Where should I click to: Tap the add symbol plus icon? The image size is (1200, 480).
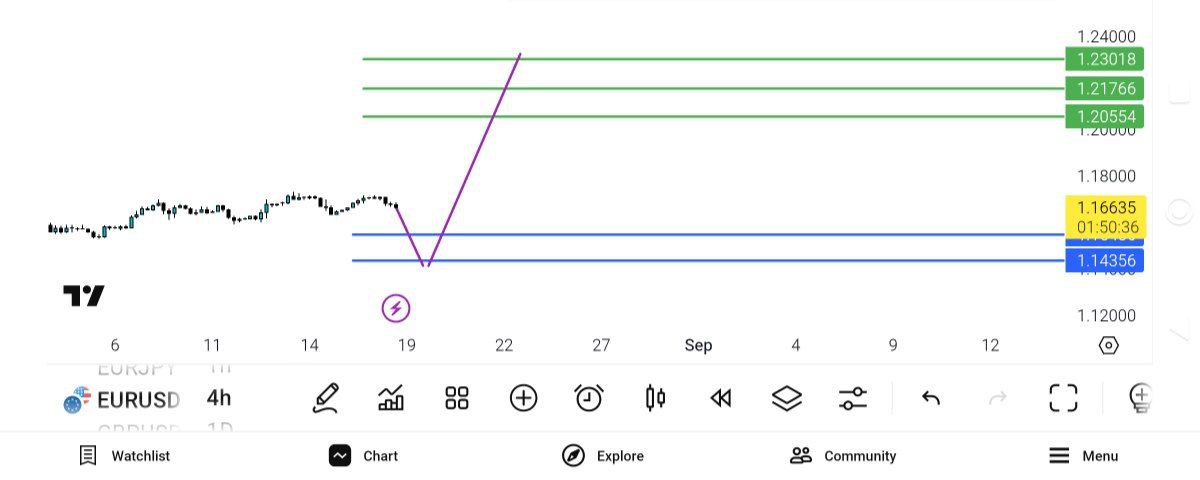click(523, 398)
